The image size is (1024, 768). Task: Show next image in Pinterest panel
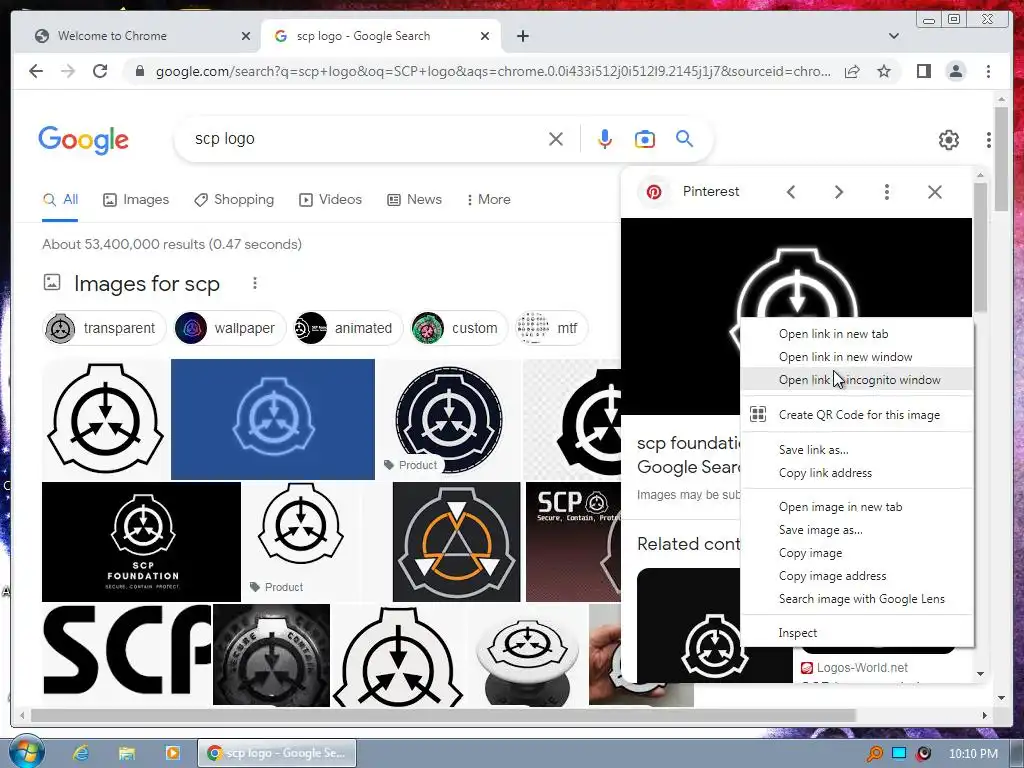(839, 192)
